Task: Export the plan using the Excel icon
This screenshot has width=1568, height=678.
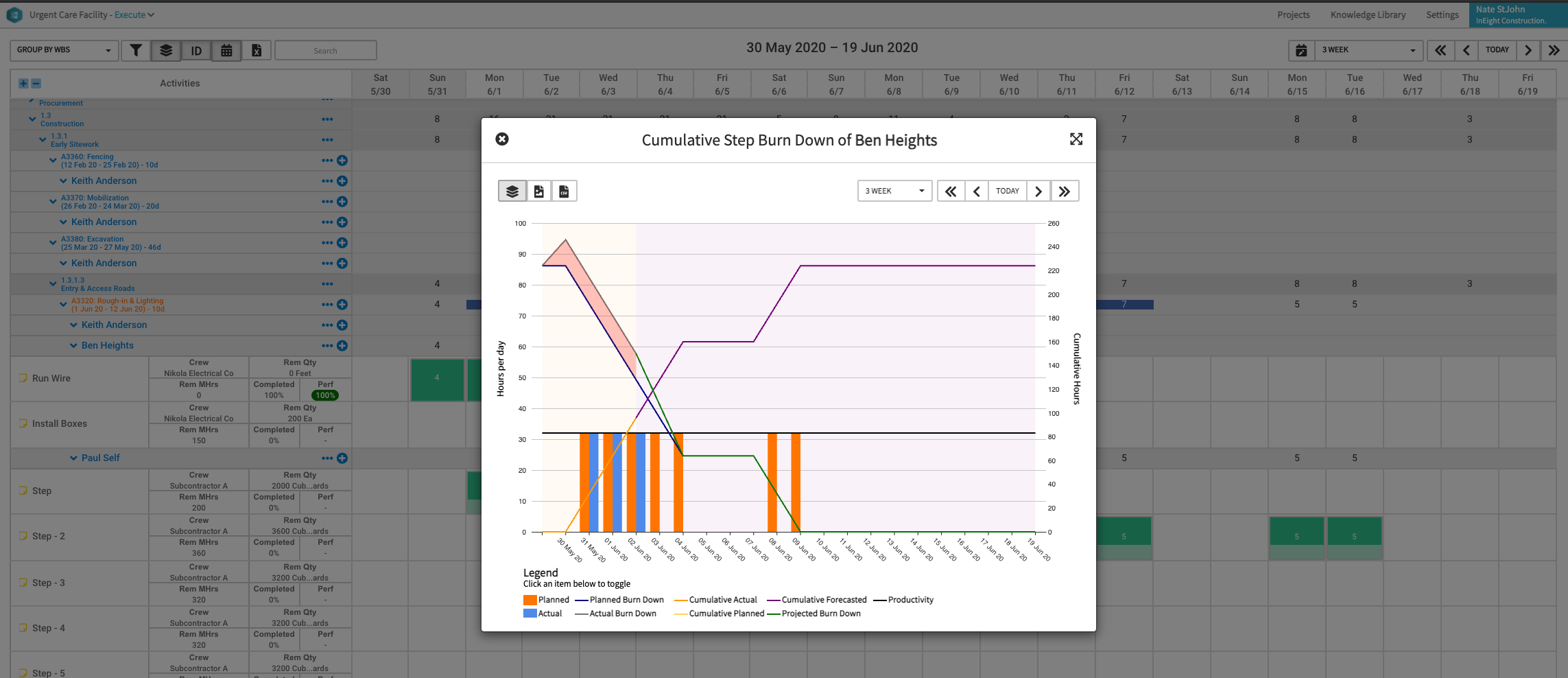Action: pos(257,50)
